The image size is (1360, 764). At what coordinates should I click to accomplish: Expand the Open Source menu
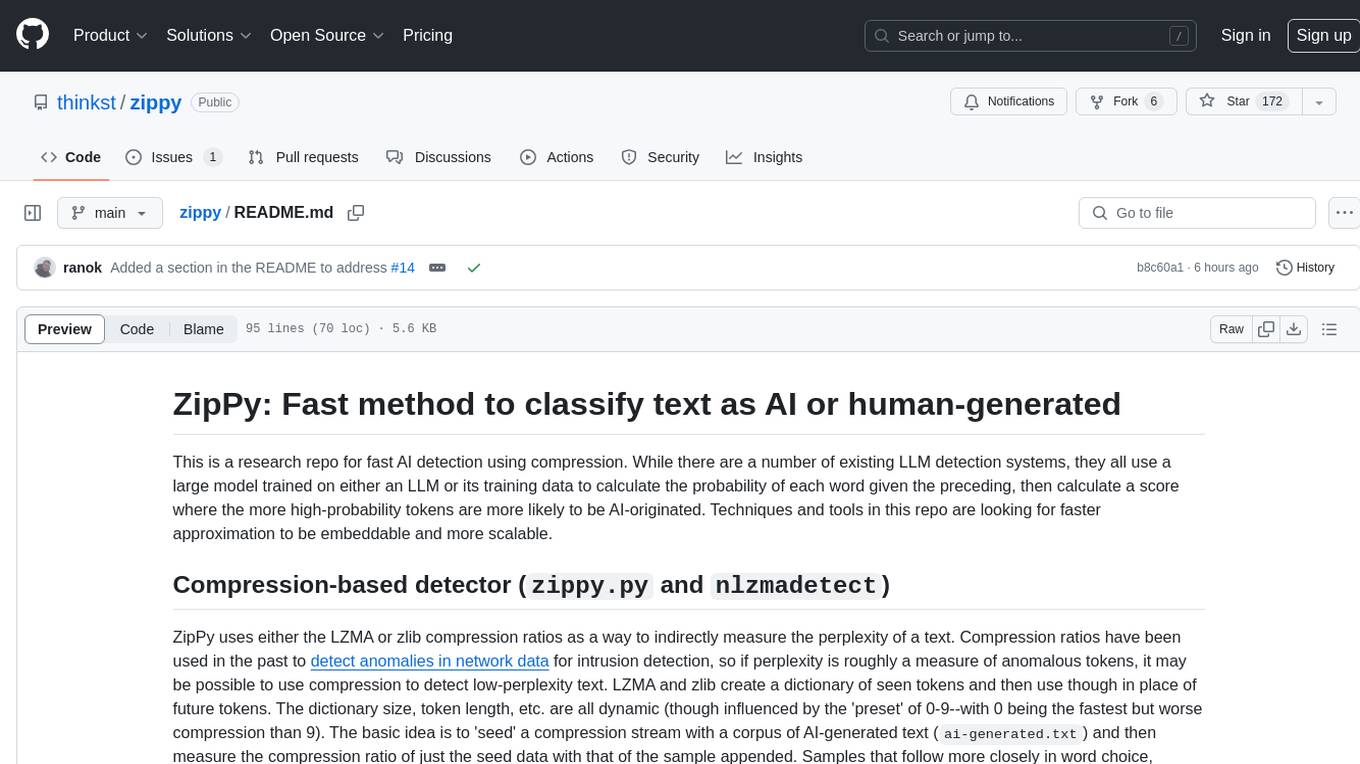[x=327, y=35]
